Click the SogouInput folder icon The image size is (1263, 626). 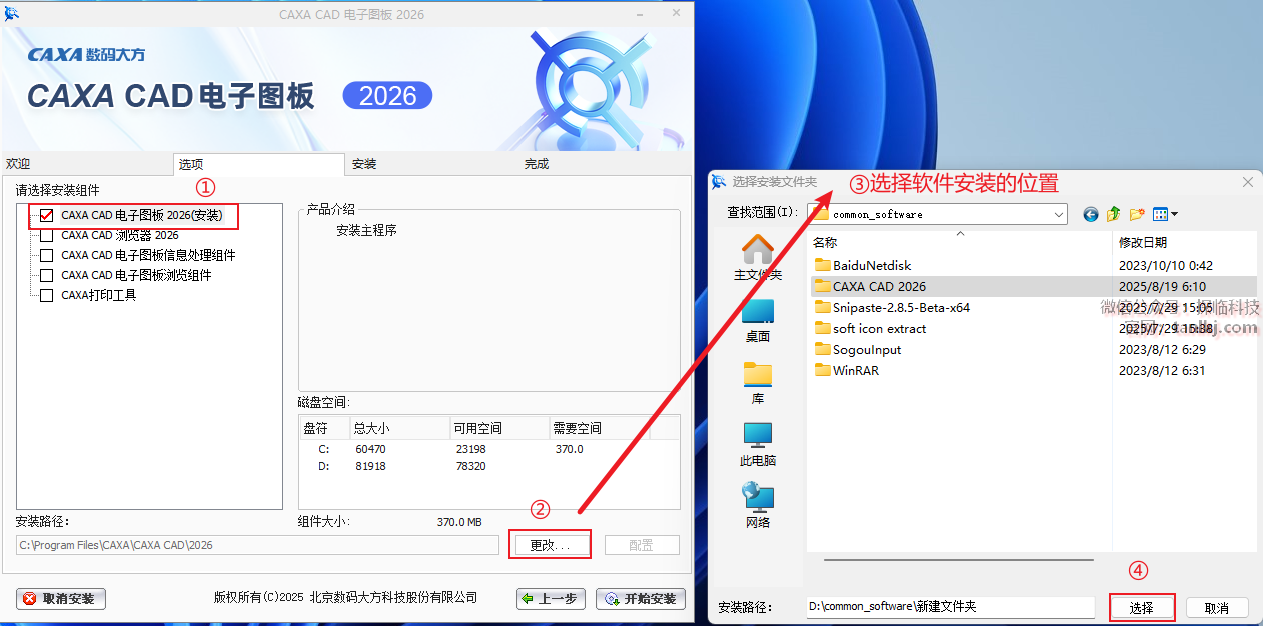[x=823, y=350]
